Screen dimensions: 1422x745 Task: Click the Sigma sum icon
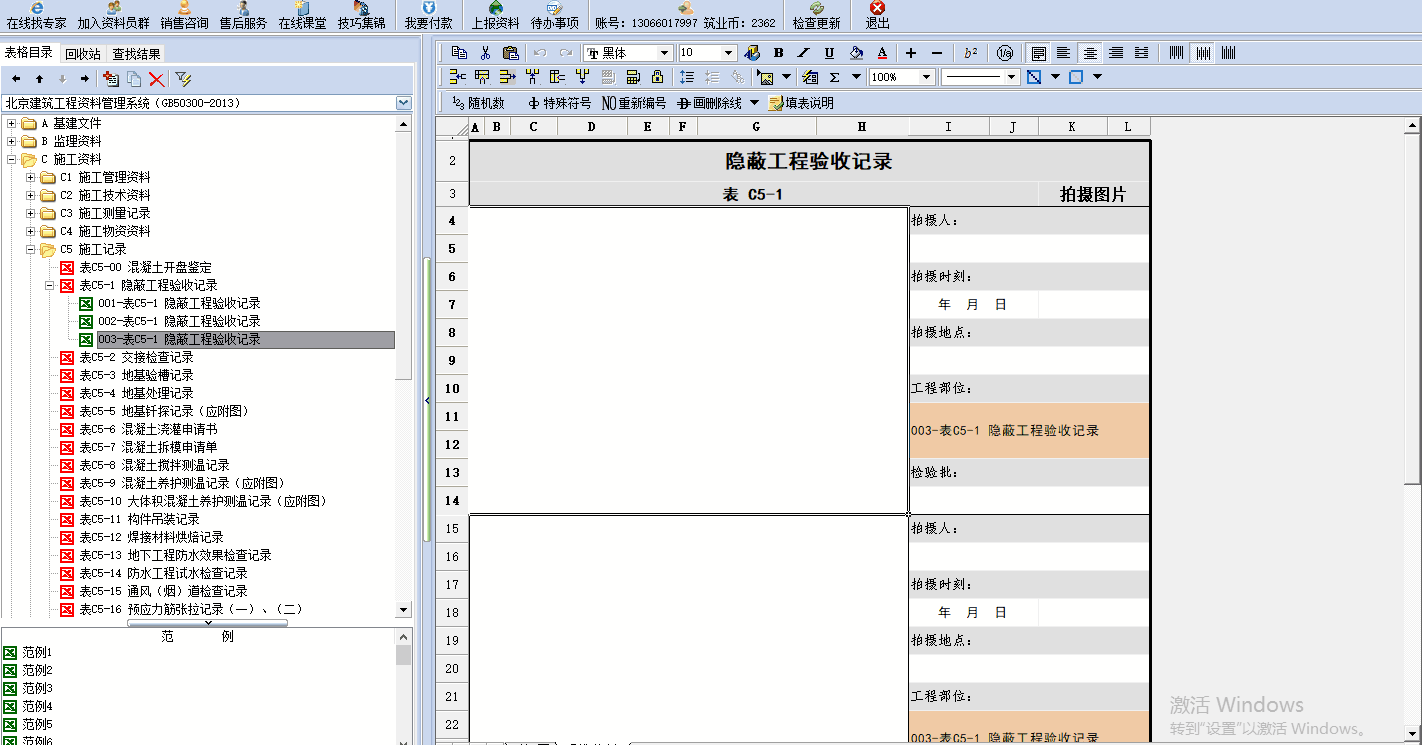click(834, 77)
